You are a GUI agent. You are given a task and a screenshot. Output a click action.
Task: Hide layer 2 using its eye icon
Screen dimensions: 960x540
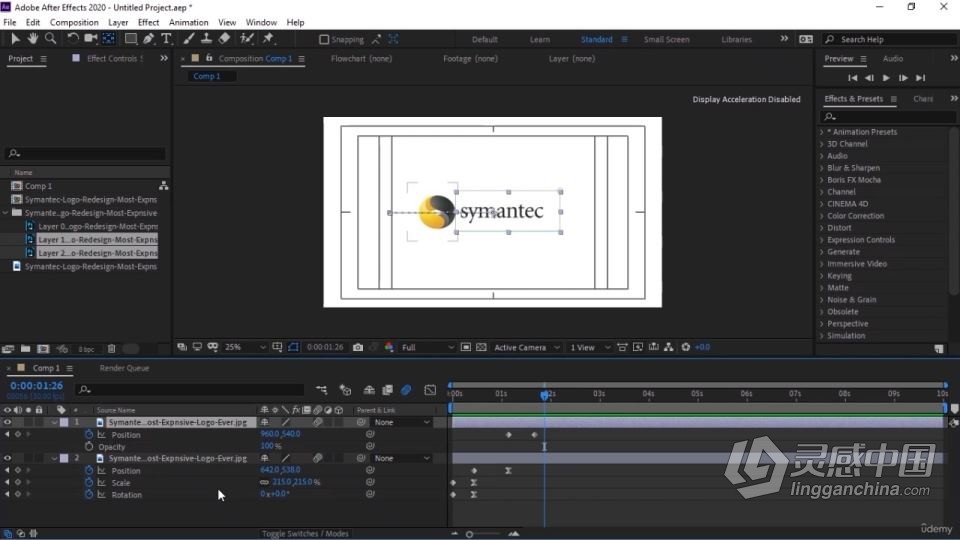(7, 458)
